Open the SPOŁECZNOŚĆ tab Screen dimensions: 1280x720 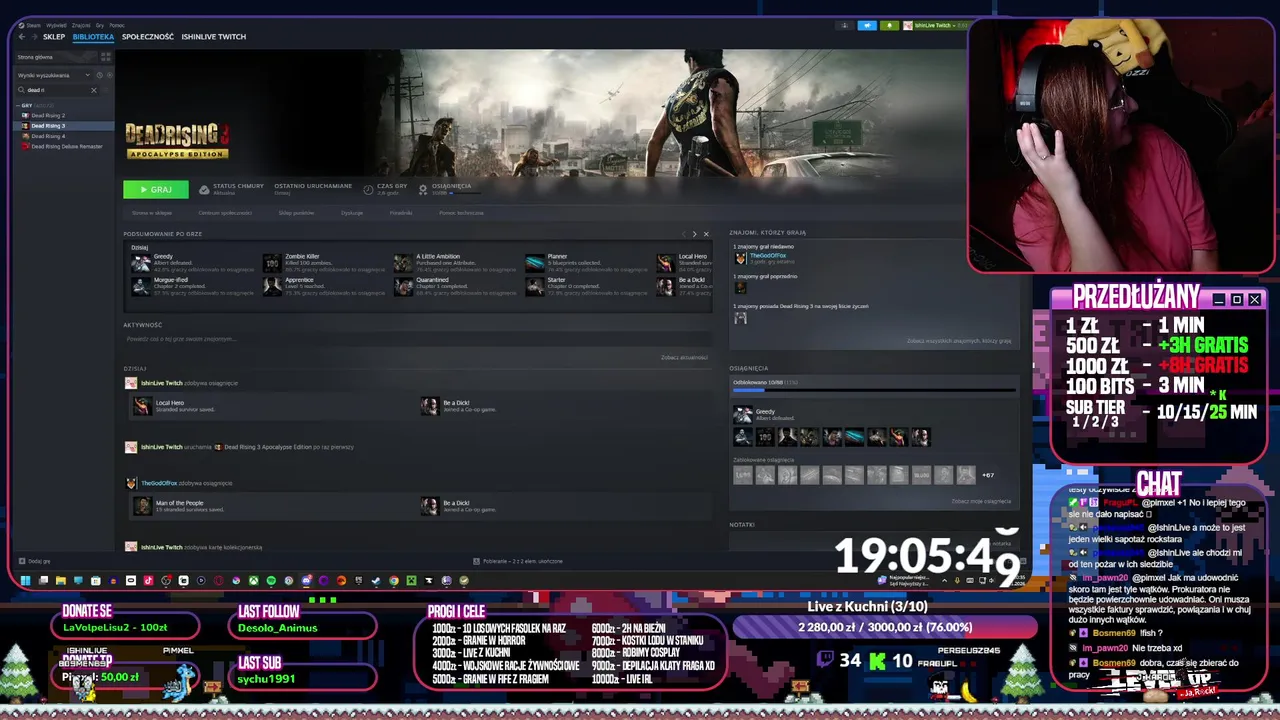[x=148, y=37]
